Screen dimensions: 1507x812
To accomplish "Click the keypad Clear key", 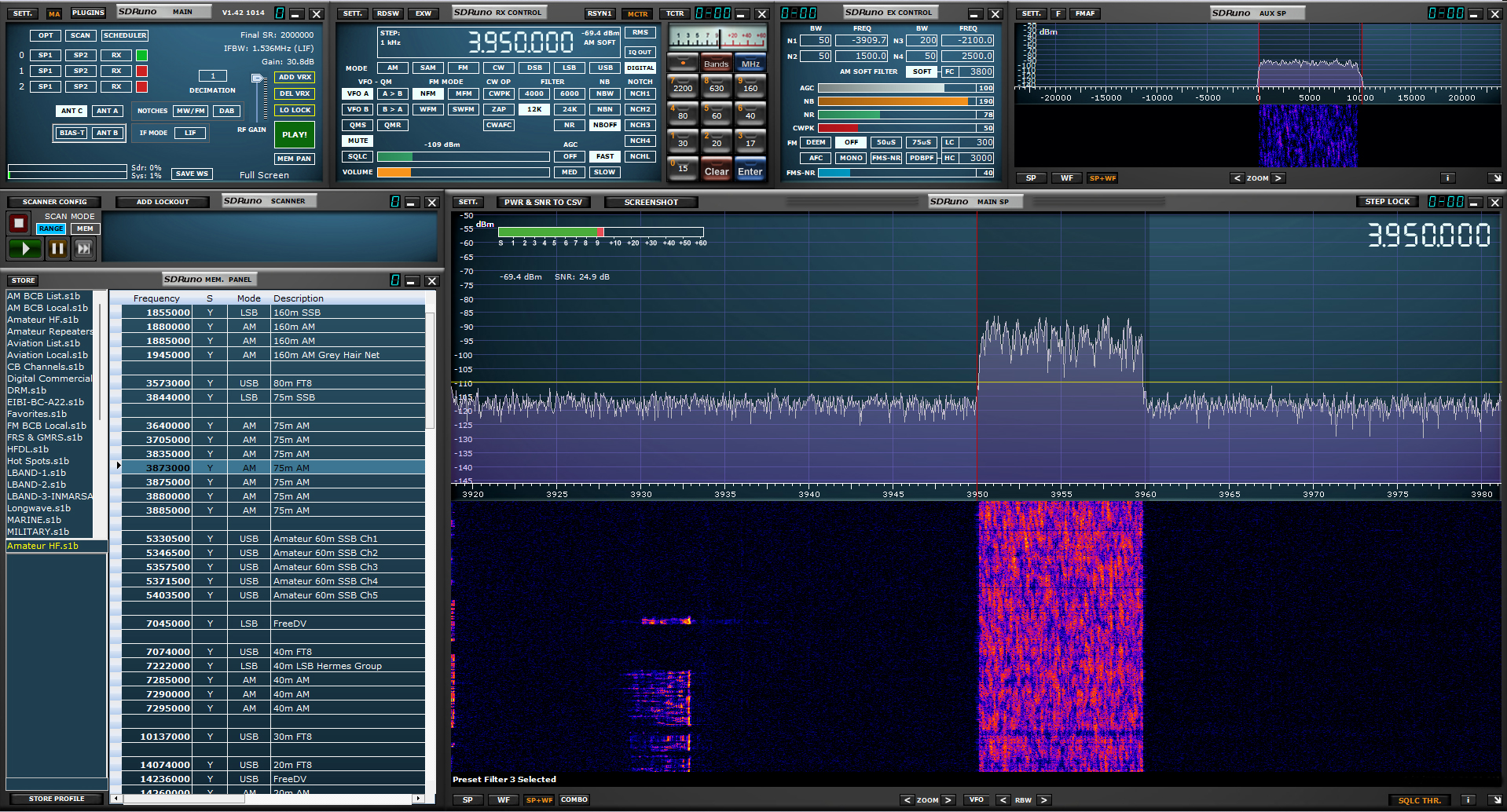I will 716,171.
